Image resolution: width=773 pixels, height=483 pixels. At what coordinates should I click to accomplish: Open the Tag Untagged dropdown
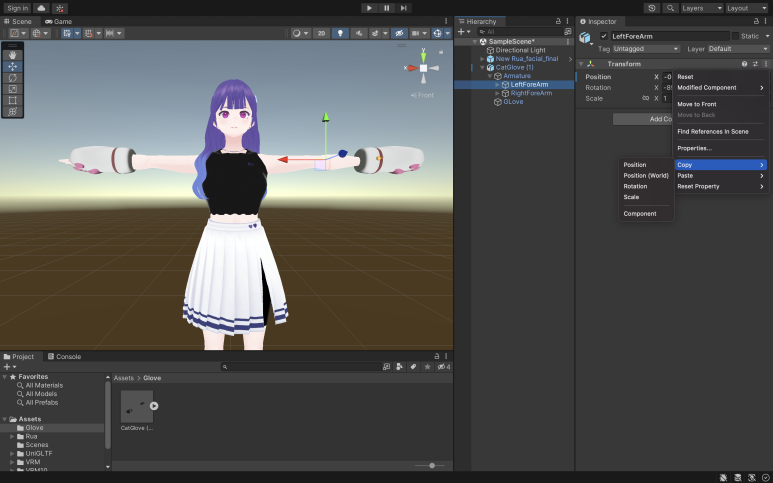(646, 49)
